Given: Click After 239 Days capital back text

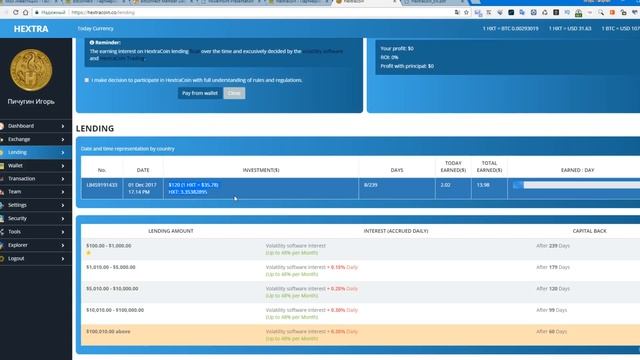Looking at the screenshot, I should pos(553,246).
